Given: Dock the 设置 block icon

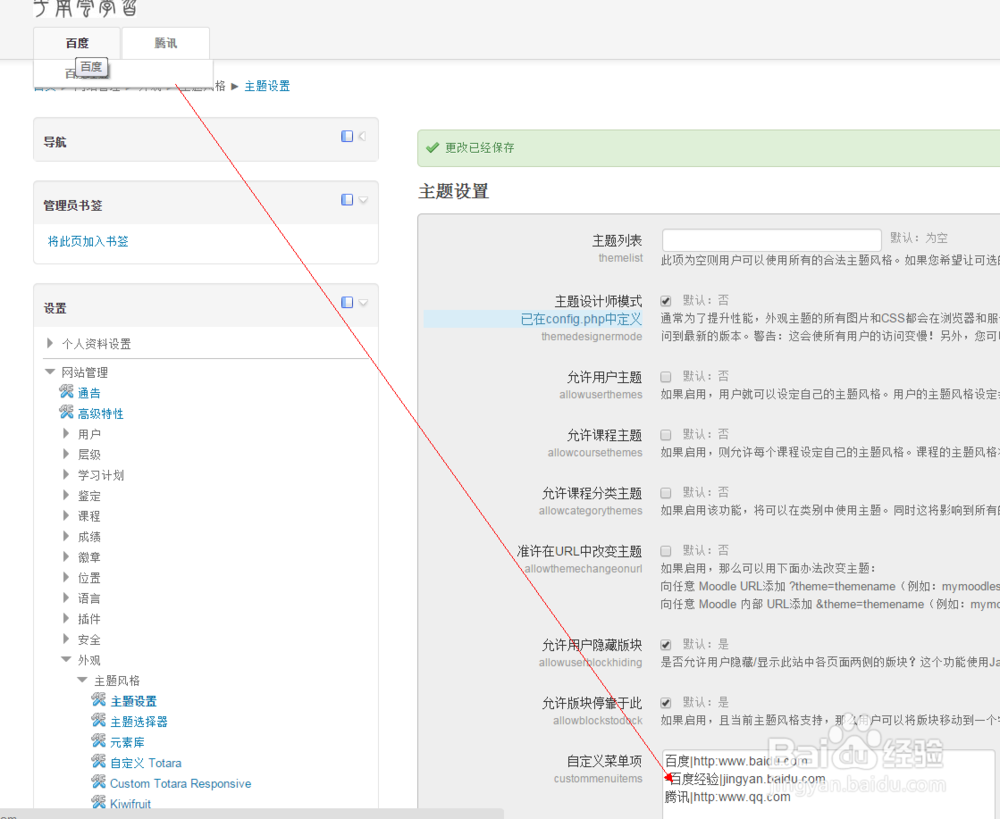Looking at the screenshot, I should click(347, 302).
